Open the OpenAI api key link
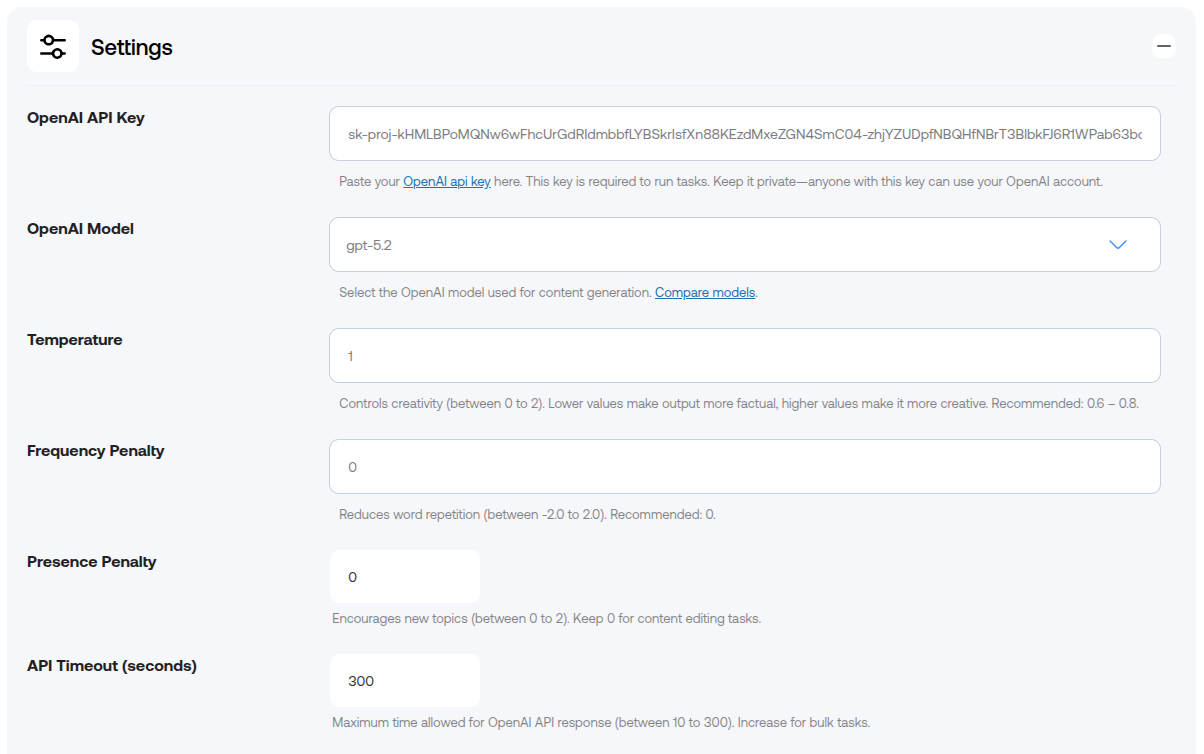 tap(446, 181)
